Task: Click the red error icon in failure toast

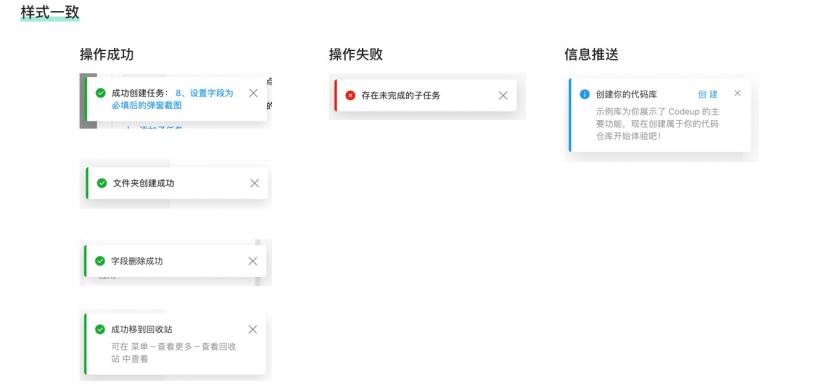Action: (350, 95)
